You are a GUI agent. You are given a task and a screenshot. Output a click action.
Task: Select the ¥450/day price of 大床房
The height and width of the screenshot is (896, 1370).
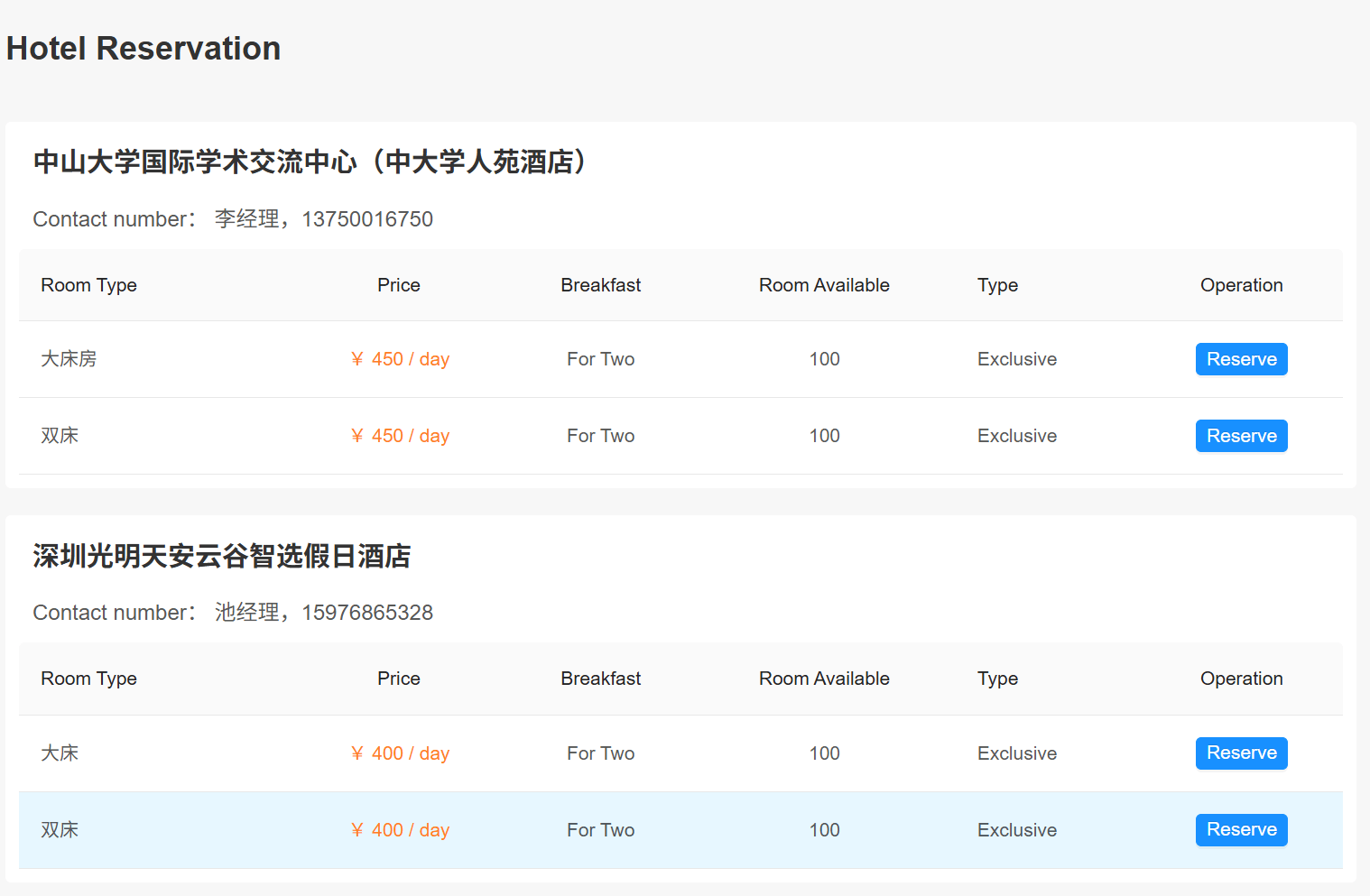pos(400,359)
